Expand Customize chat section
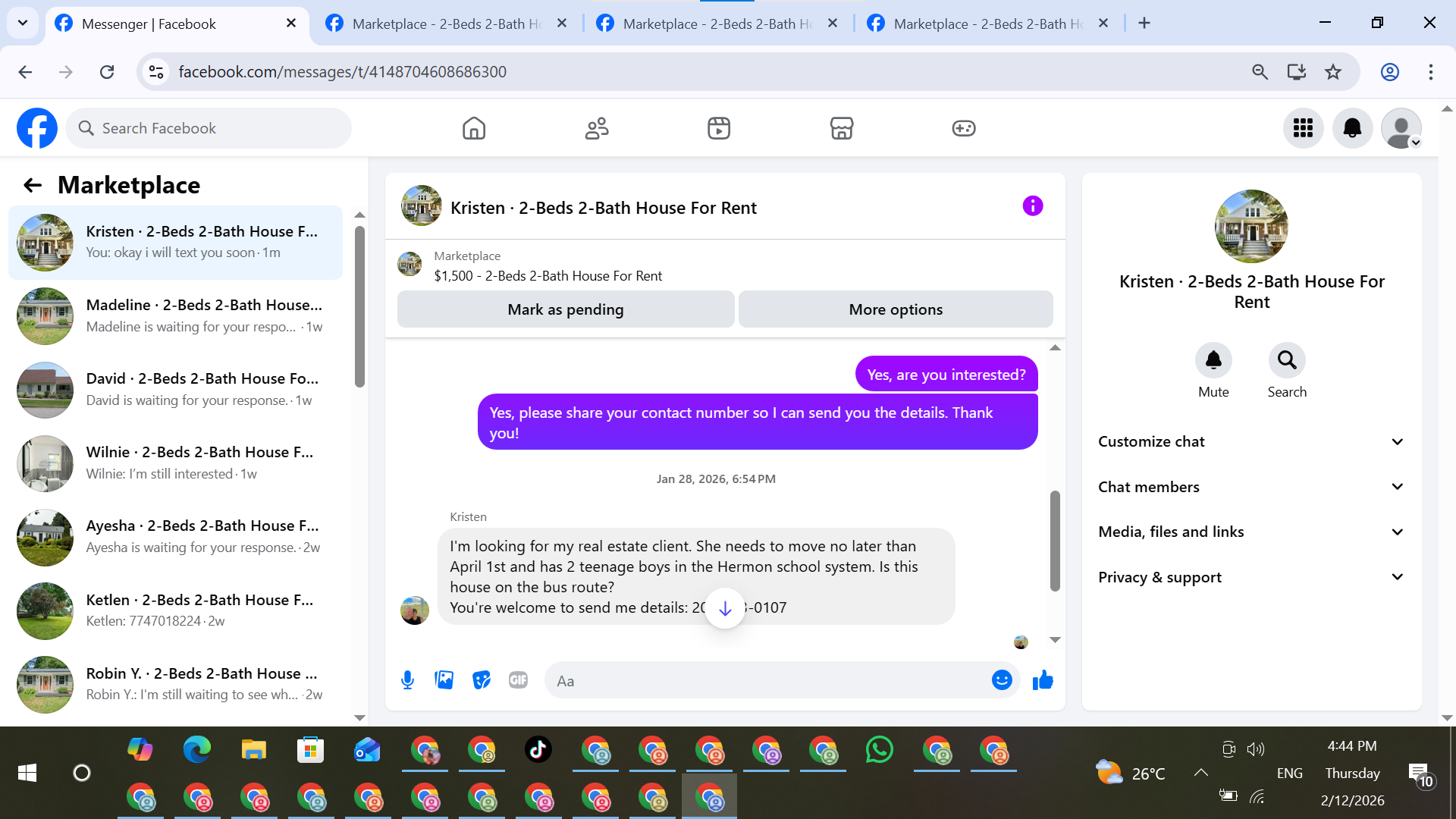The height and width of the screenshot is (819, 1456). click(1251, 441)
